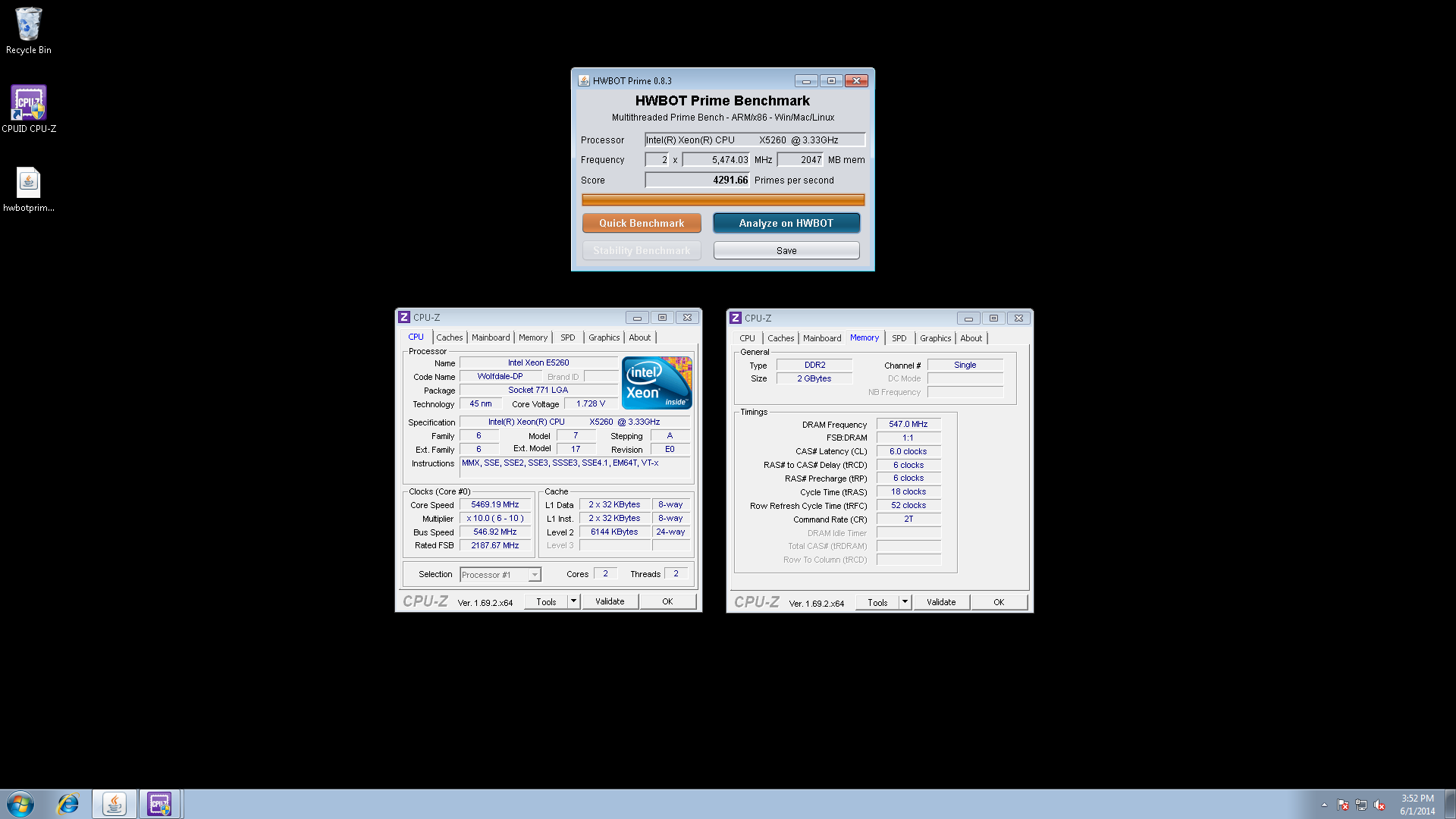Close the HWBOT Prime window

[856, 80]
